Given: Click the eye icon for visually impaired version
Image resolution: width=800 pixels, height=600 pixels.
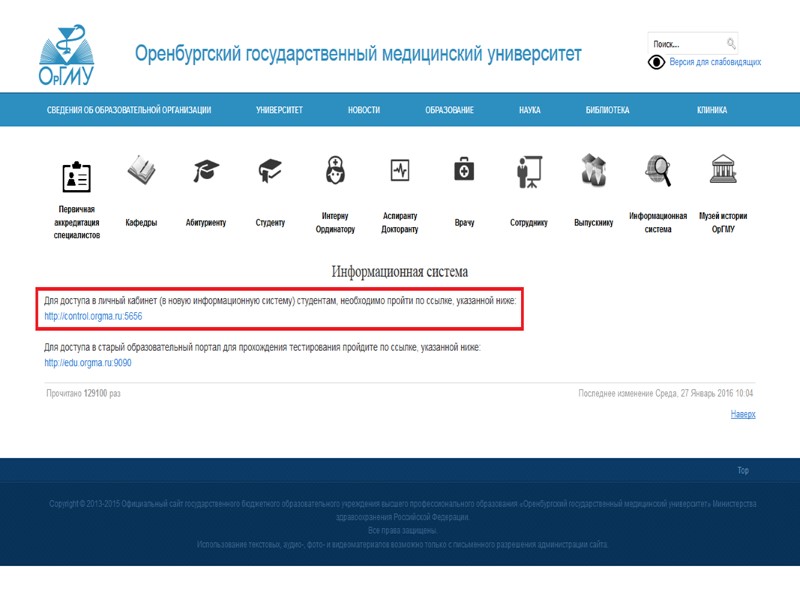Looking at the screenshot, I should click(656, 62).
